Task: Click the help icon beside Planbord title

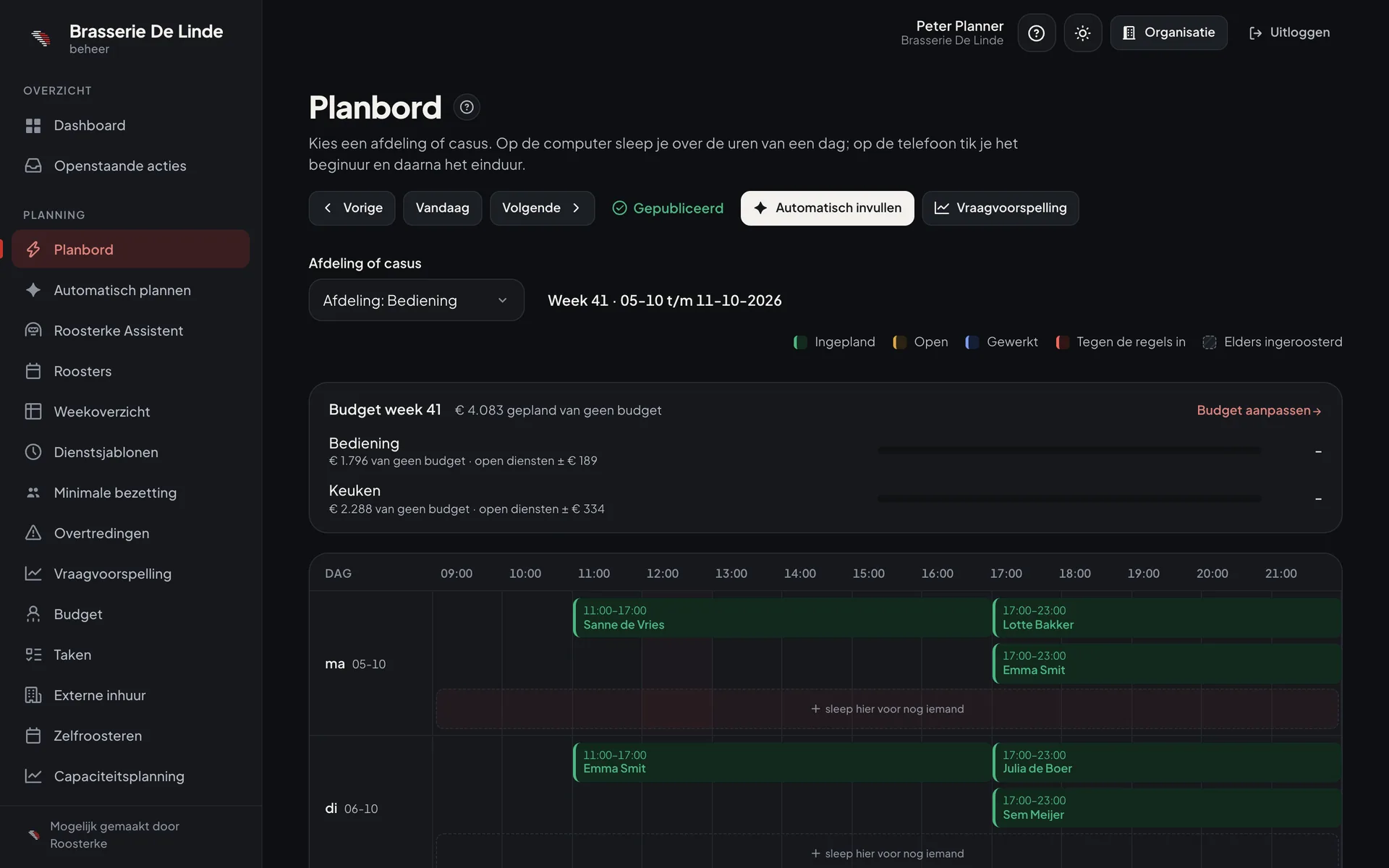Action: [x=467, y=107]
